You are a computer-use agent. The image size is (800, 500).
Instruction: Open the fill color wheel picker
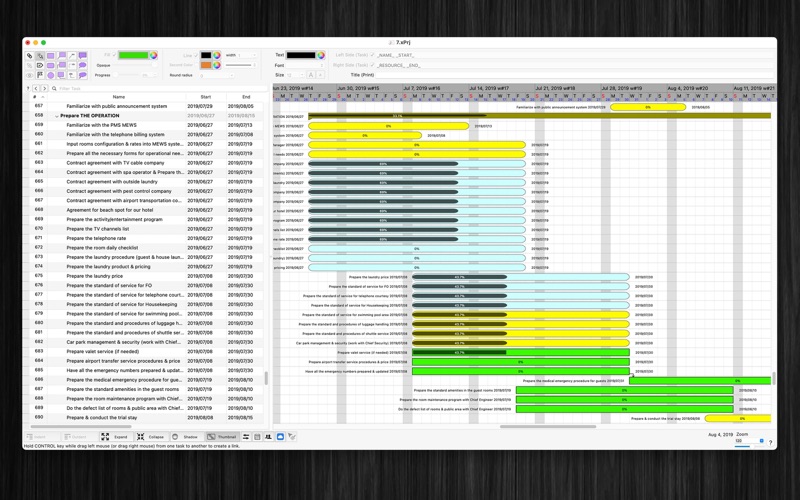[x=153, y=55]
